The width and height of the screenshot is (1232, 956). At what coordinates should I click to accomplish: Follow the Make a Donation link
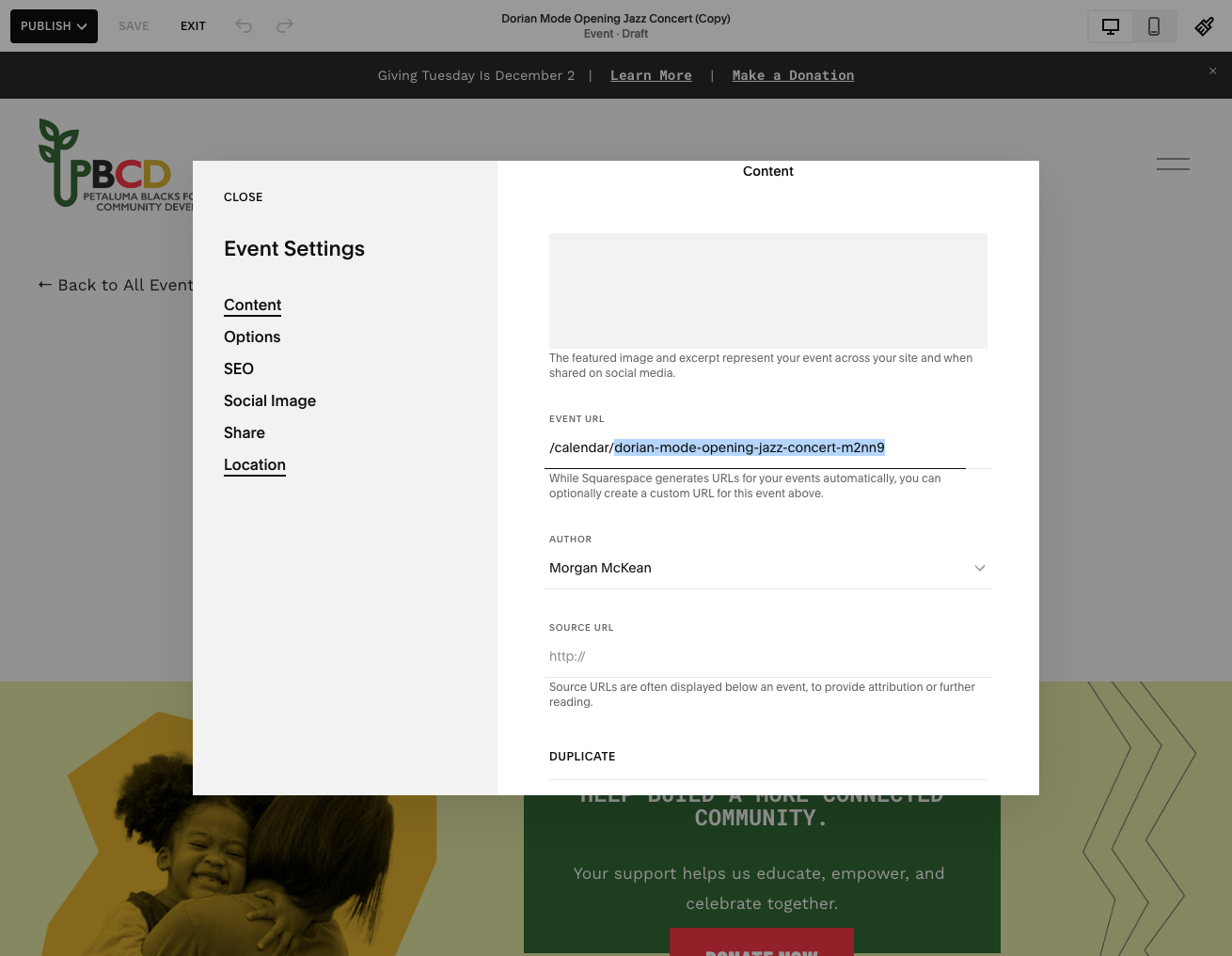point(793,75)
